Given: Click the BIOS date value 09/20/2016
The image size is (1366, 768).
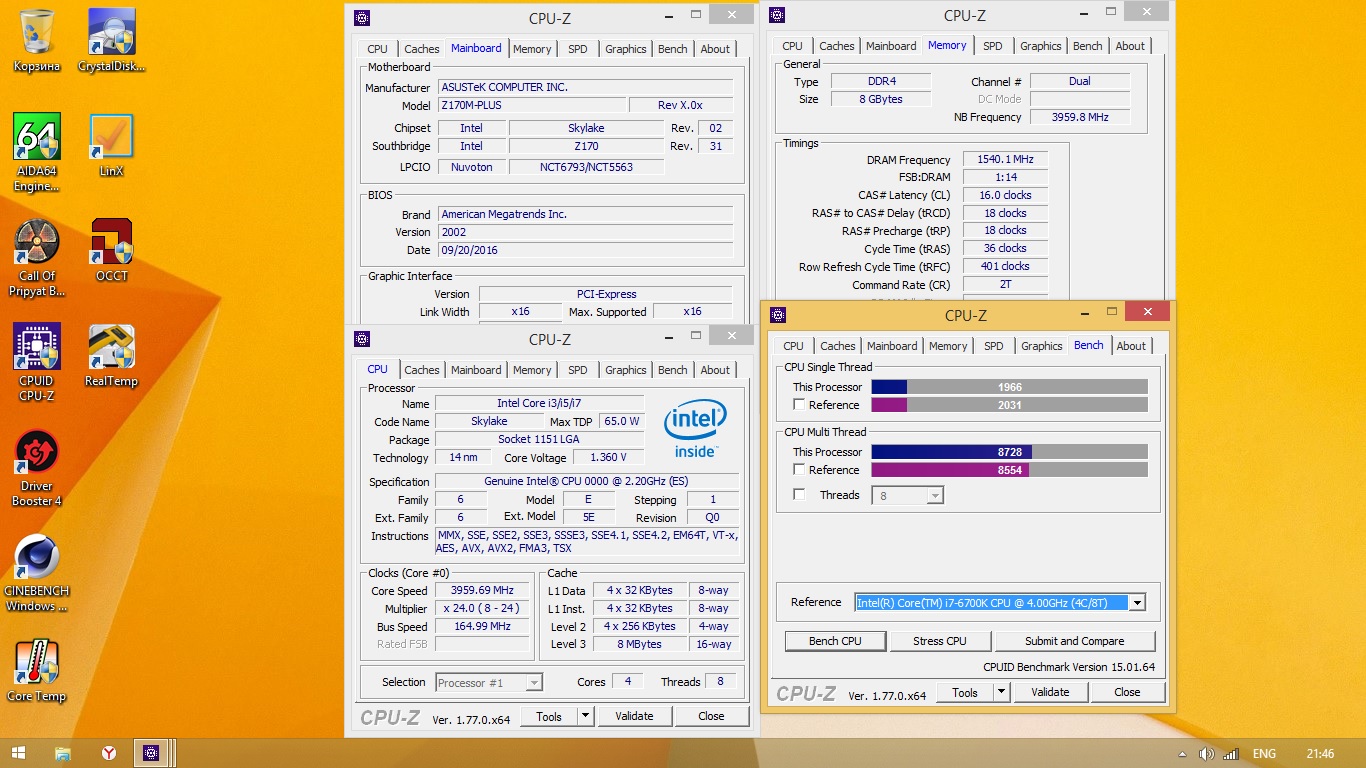Looking at the screenshot, I should point(586,251).
